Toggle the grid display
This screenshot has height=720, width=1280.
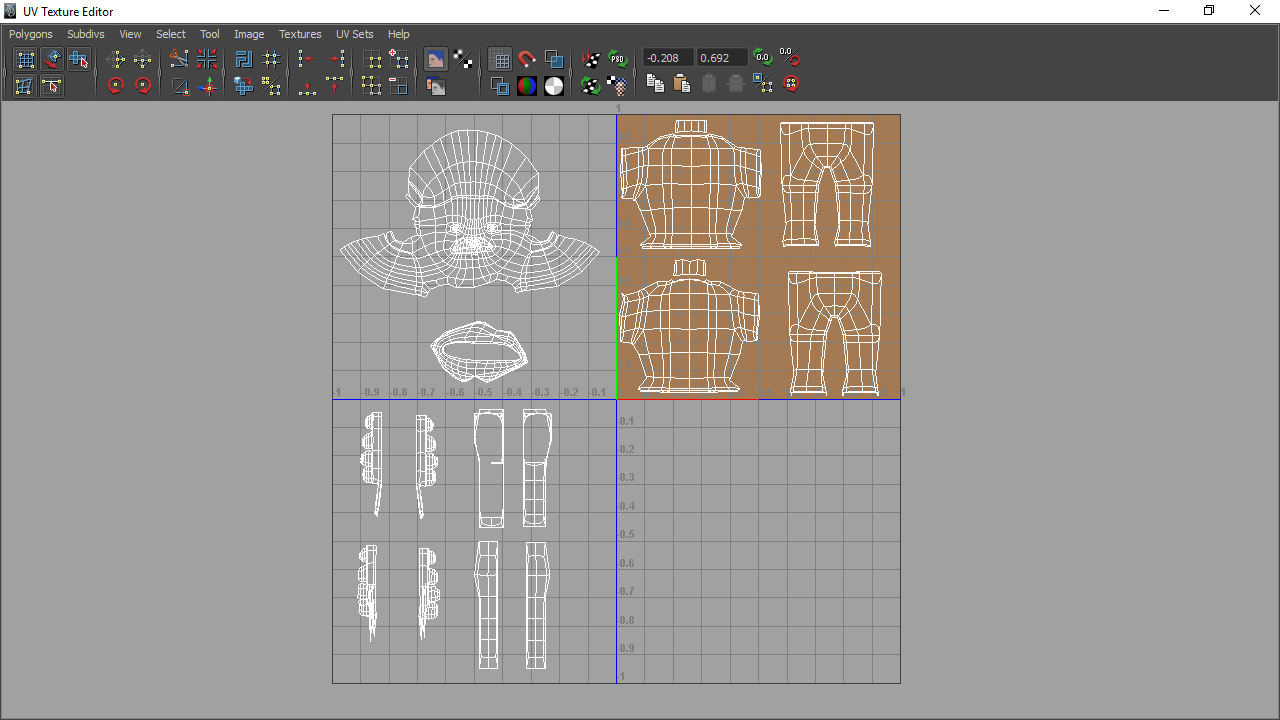pyautogui.click(x=500, y=58)
